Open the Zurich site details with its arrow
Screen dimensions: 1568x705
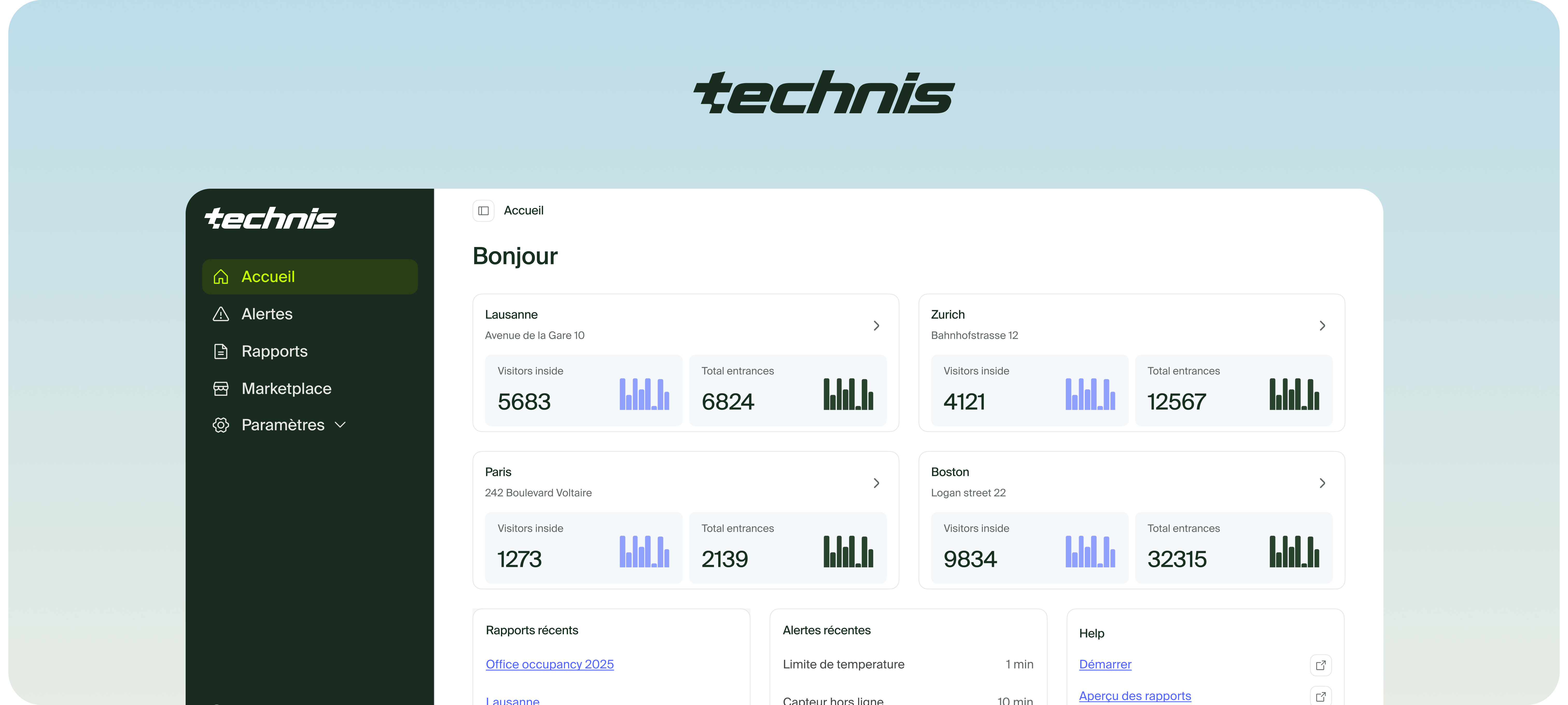click(1322, 326)
